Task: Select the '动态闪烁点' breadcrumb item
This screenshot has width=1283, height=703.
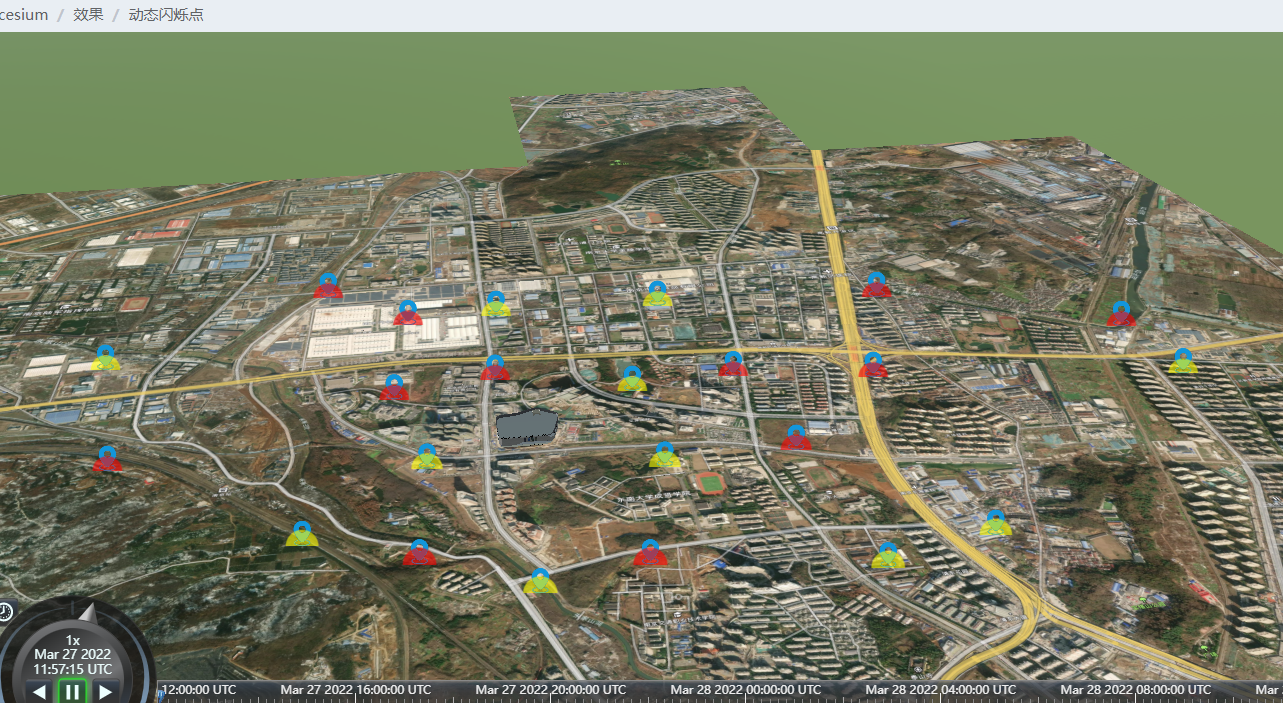Action: [x=166, y=15]
